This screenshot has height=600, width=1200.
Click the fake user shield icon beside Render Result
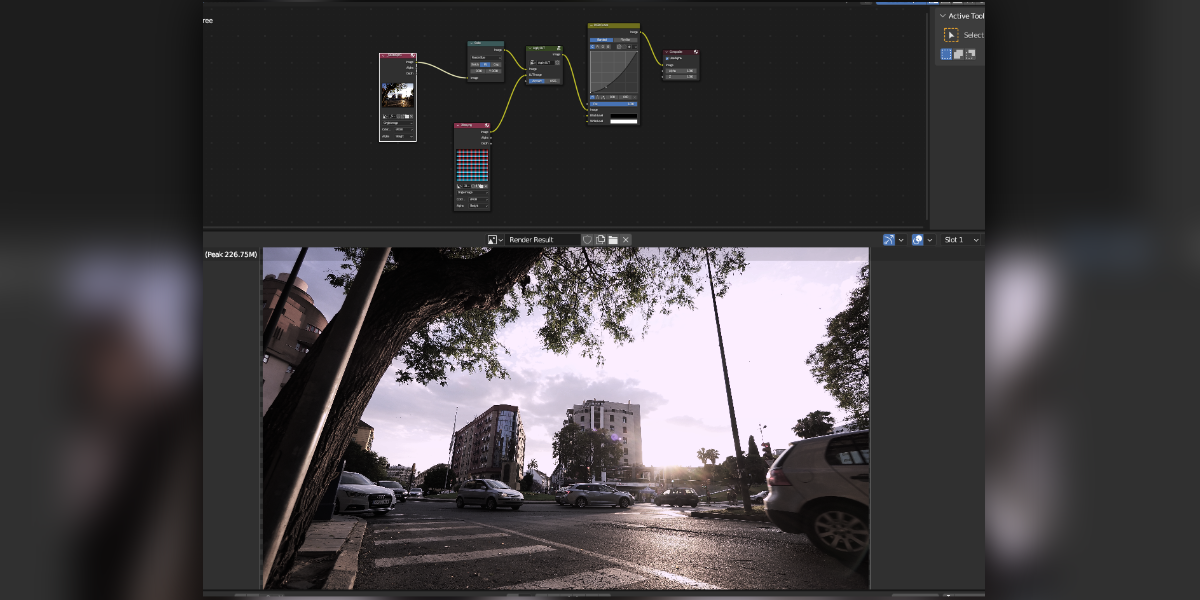pyautogui.click(x=588, y=239)
